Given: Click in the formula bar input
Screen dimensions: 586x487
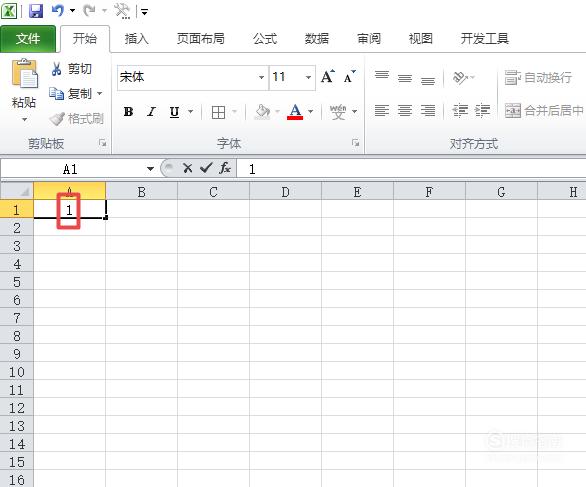Looking at the screenshot, I should [411, 169].
